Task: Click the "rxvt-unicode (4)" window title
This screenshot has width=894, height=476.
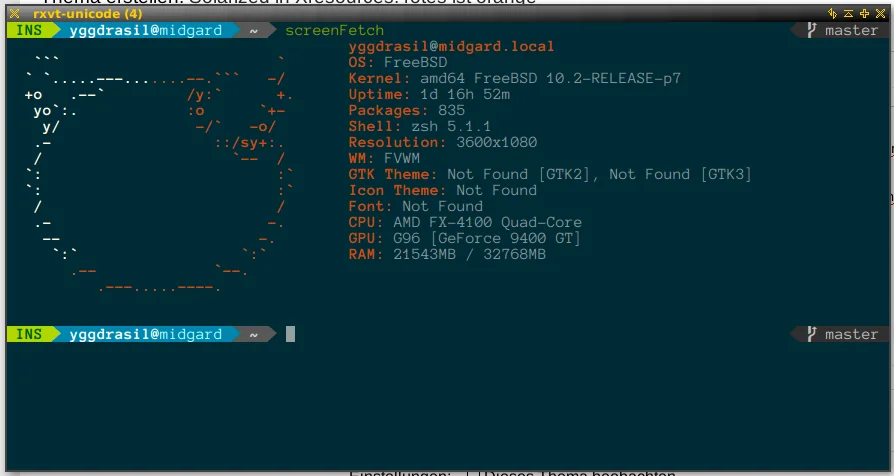Action: point(88,13)
